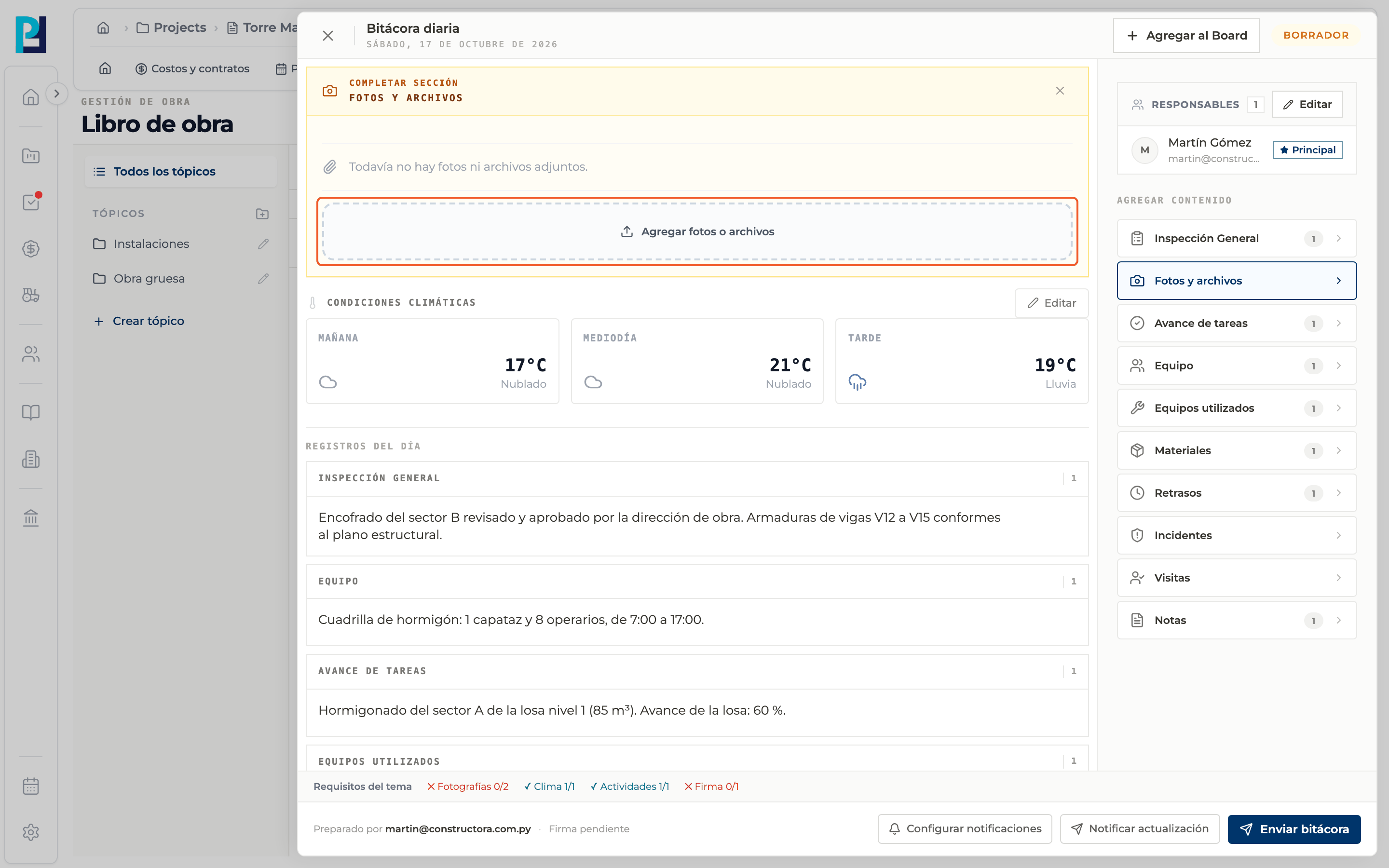The width and height of the screenshot is (1389, 868).
Task: Open the dollar costs icon in sidebar
Action: [30, 248]
